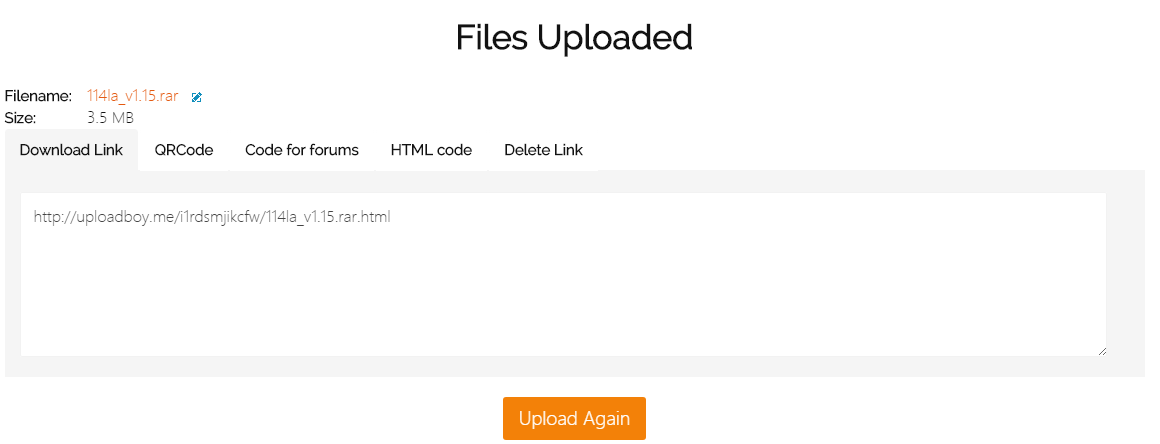The image size is (1160, 444).
Task: Click the uploadboy.me URL text
Action: click(x=212, y=218)
